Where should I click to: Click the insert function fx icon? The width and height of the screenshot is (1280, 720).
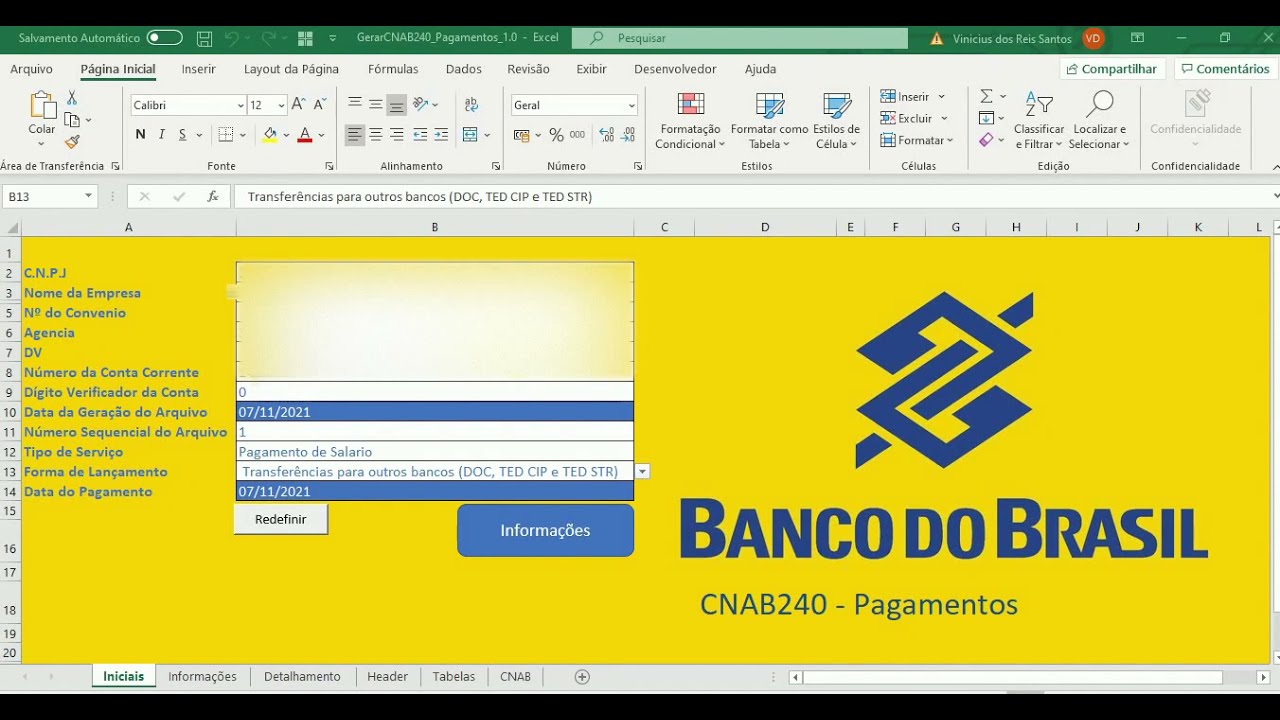(212, 197)
